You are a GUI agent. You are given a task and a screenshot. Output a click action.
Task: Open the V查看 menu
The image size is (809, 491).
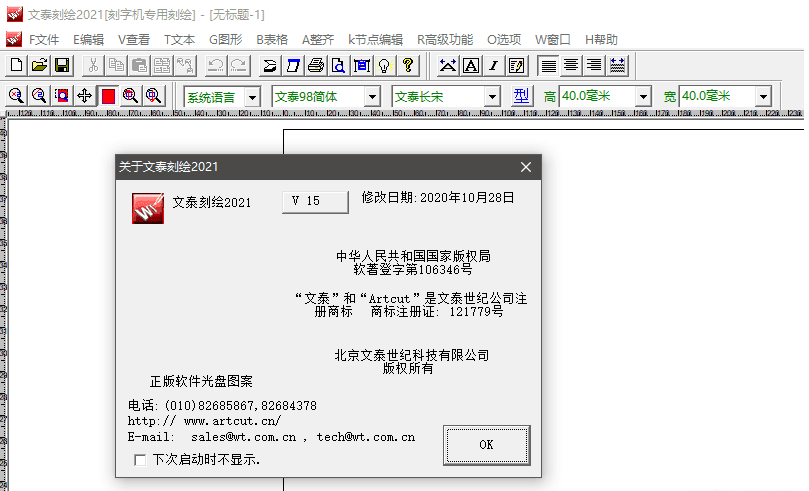(134, 40)
